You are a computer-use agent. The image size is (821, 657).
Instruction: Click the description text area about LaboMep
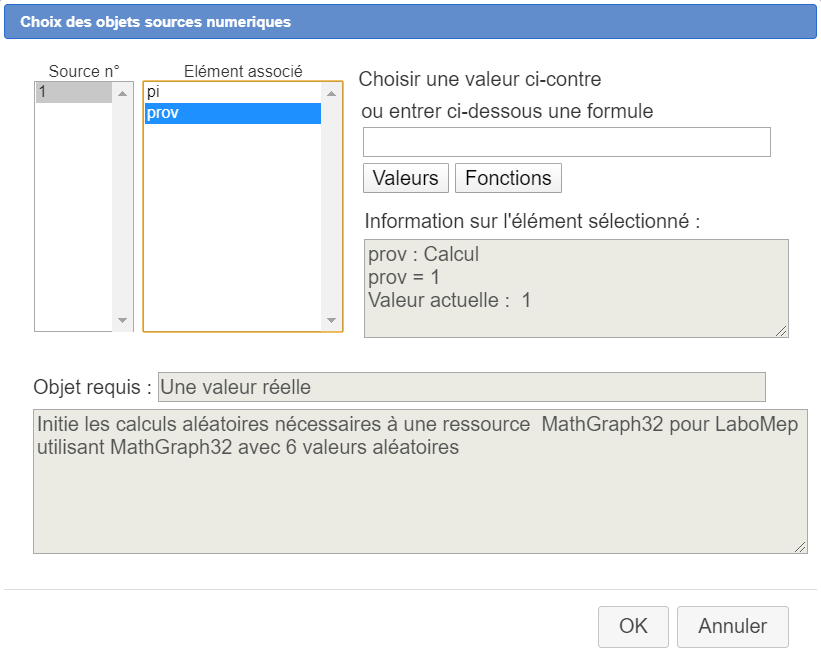419,480
